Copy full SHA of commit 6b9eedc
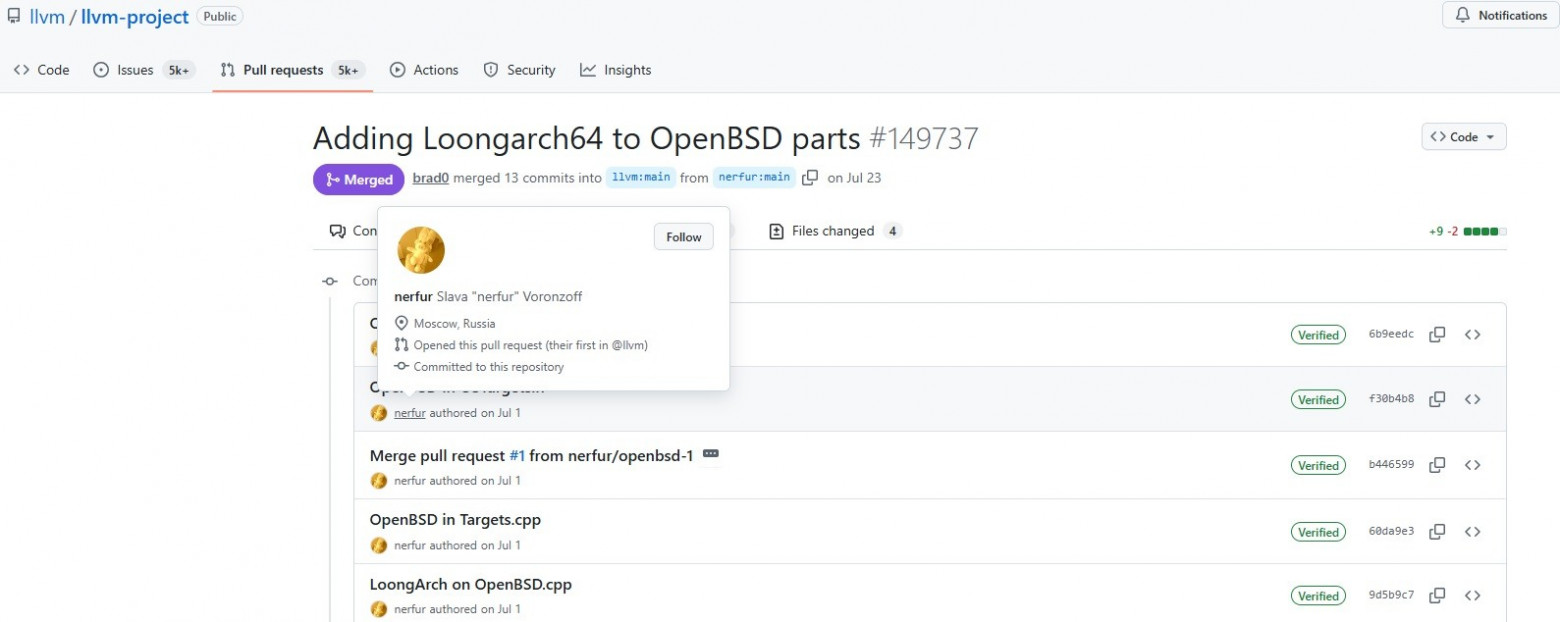 (x=1437, y=334)
